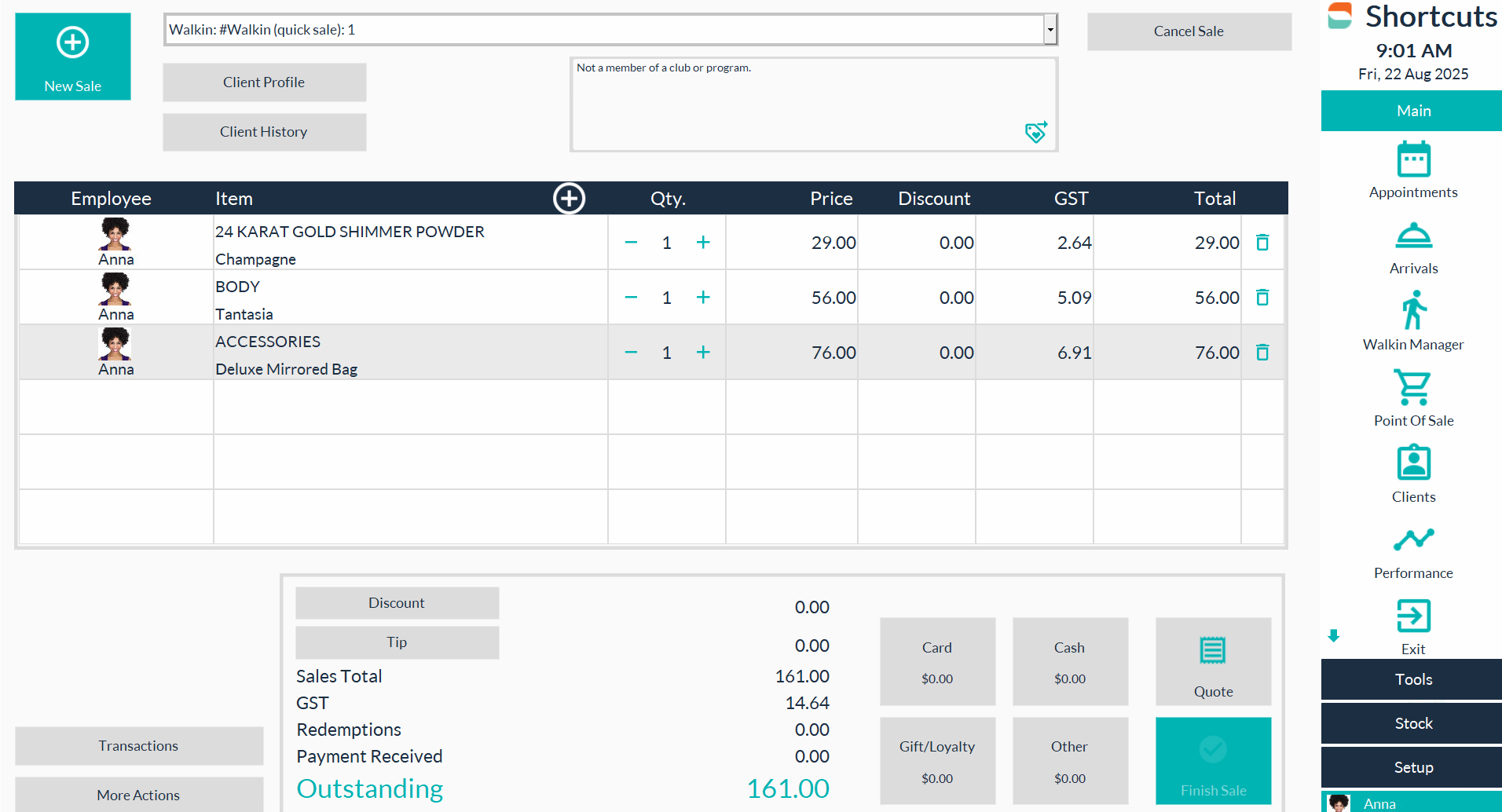Add item with plus circle in table header
The height and width of the screenshot is (812, 1502).
[x=569, y=199]
